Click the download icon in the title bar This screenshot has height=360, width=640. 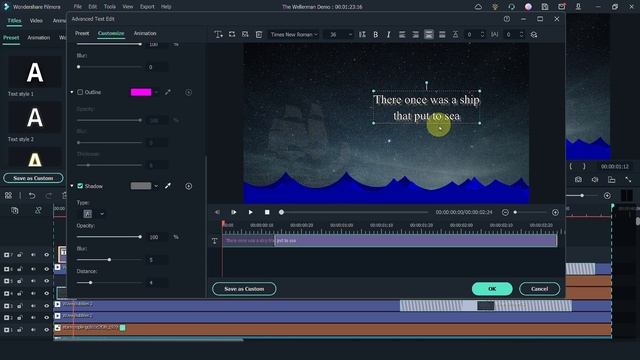[x=578, y=7]
